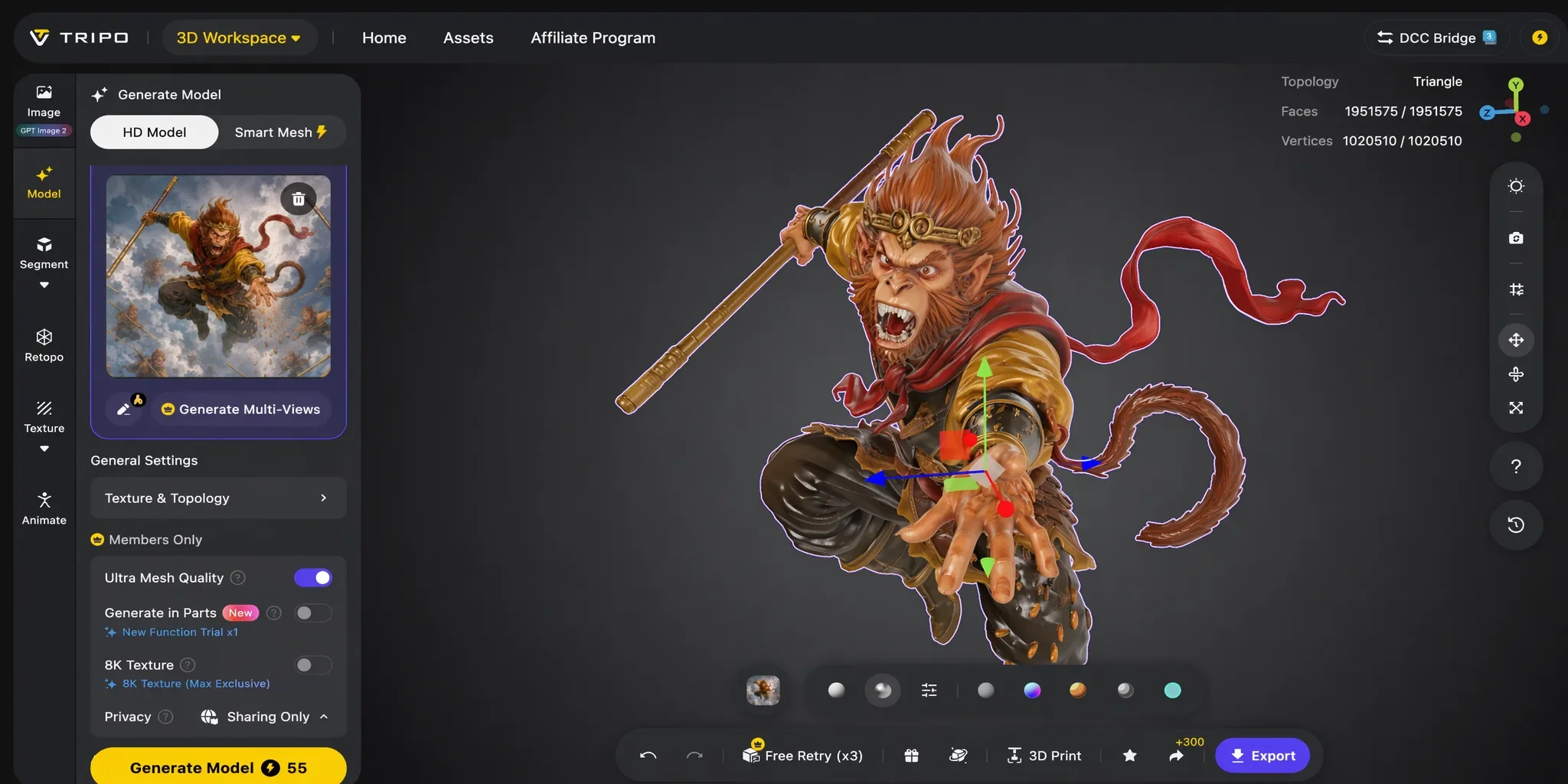Click the X axis on the orientation gizmo
The height and width of the screenshot is (784, 1568).
[1523, 119]
